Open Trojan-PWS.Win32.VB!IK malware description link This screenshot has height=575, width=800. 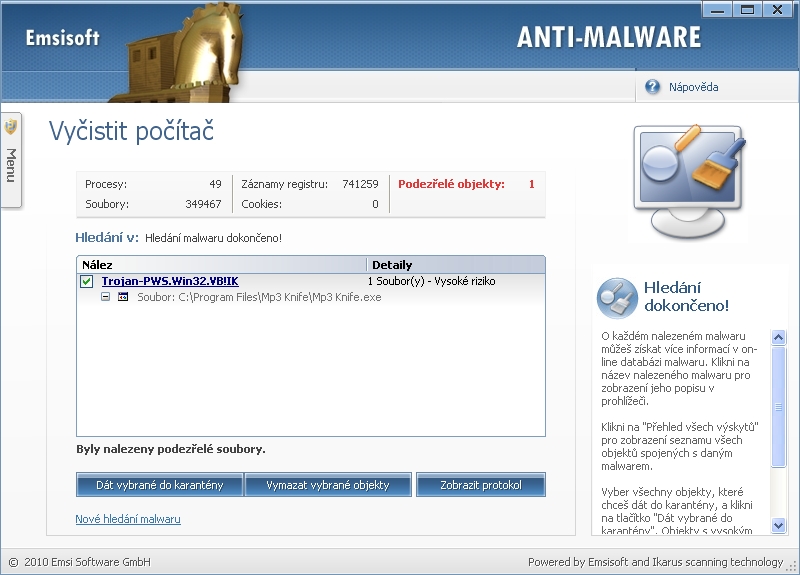(x=170, y=281)
